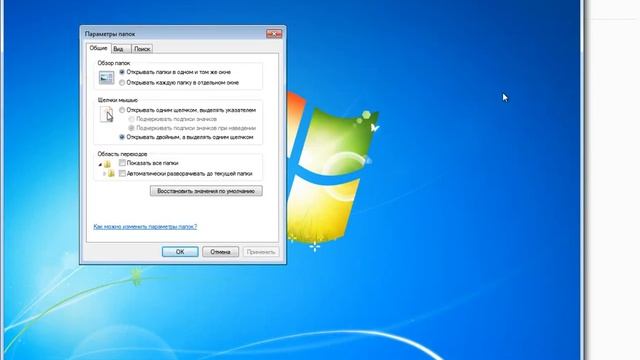Click the 'Отмена' button
Viewport: 640px width, 360px height.
click(x=220, y=252)
